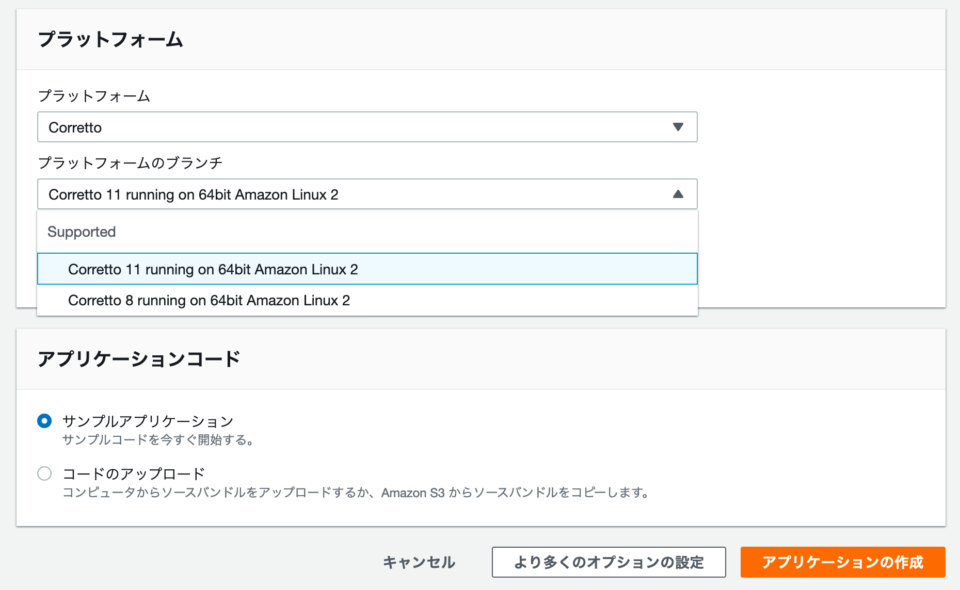Click the blue radio indicator next to サンプルアプリケーション
This screenshot has height=590, width=960.
43,422
